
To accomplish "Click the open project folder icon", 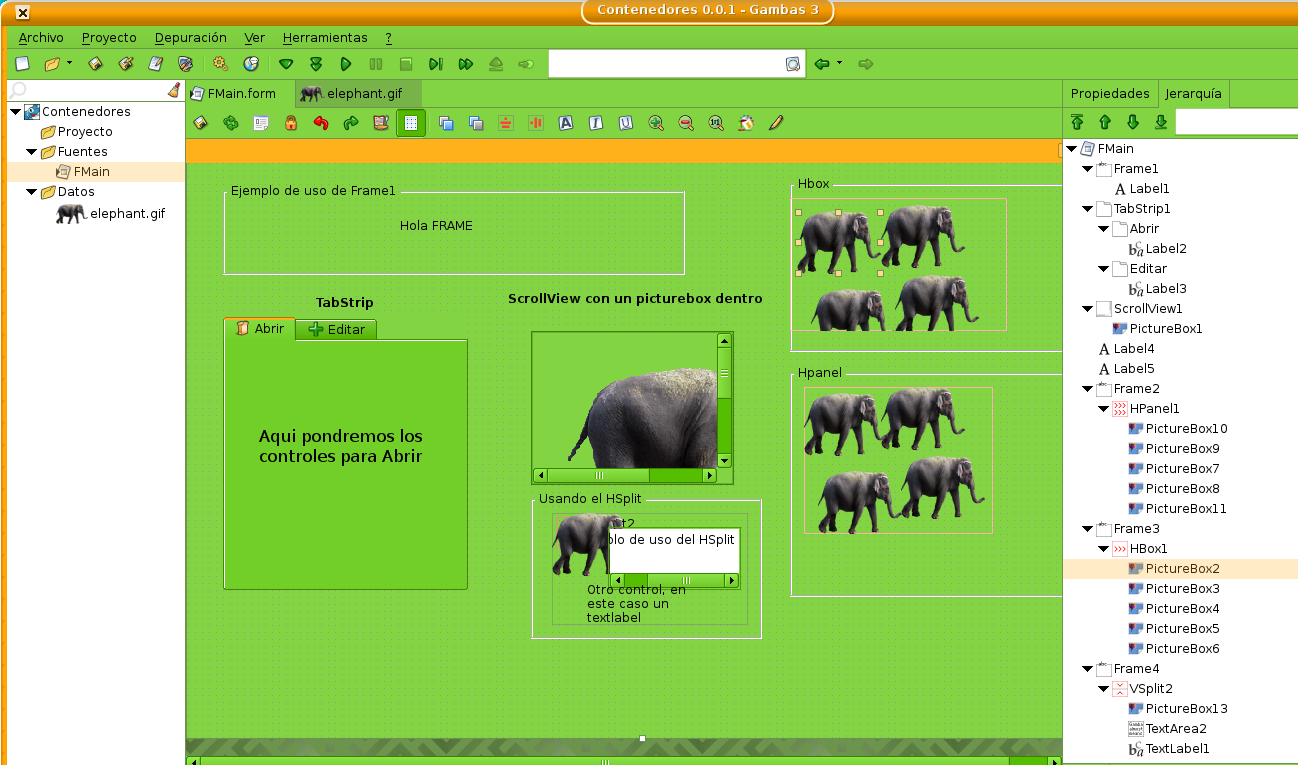I will click(52, 64).
